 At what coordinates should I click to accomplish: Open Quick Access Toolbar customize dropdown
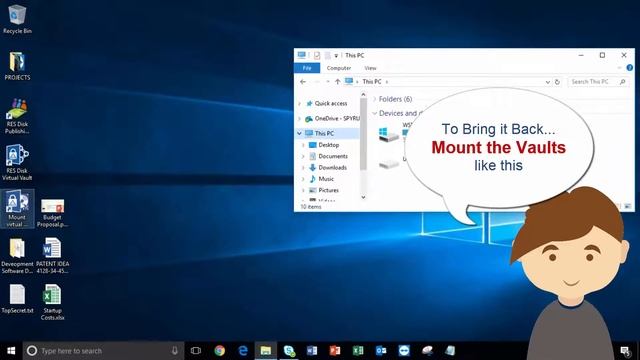[x=336, y=56]
